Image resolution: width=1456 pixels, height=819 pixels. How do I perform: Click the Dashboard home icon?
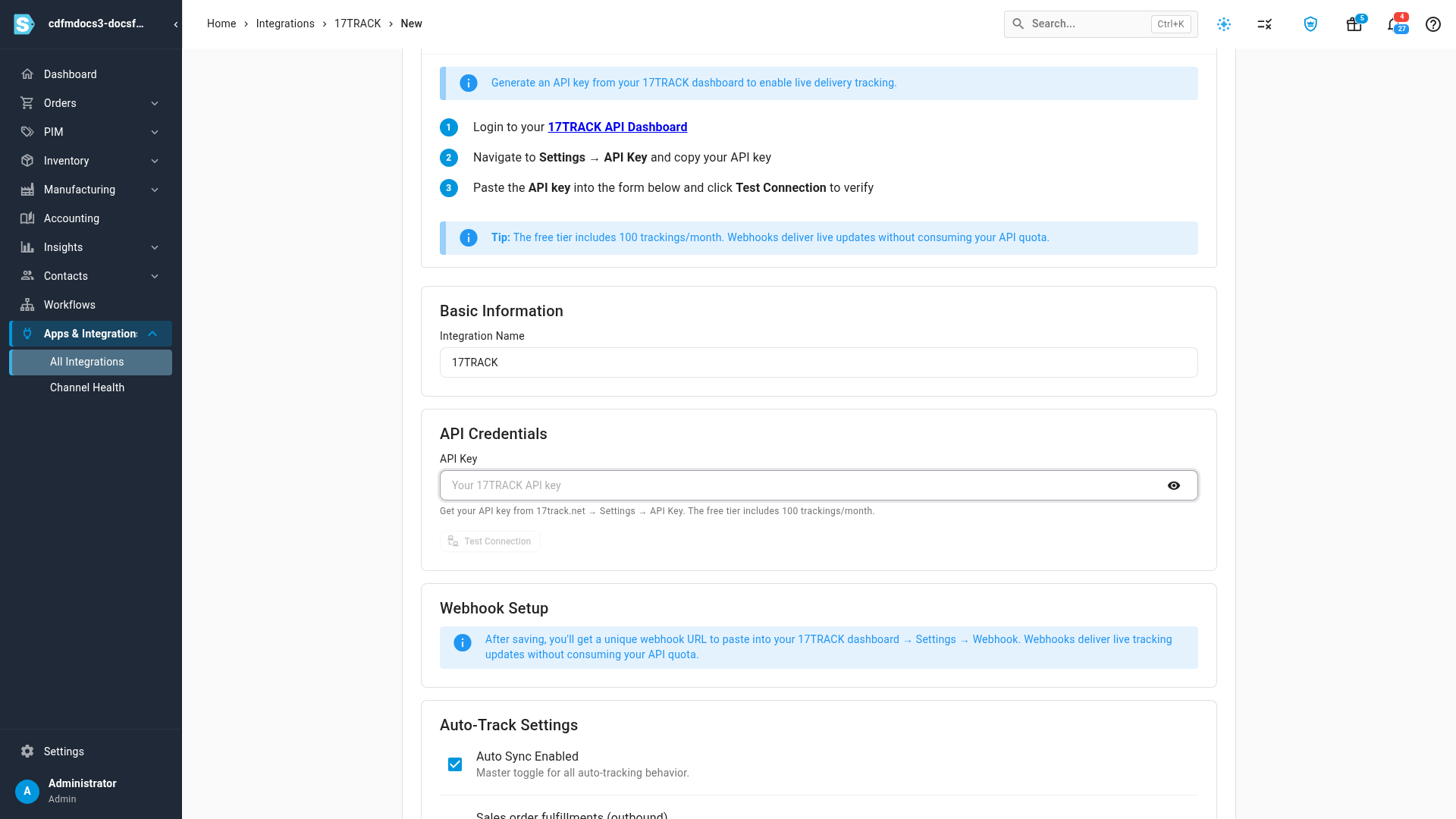pyautogui.click(x=27, y=74)
